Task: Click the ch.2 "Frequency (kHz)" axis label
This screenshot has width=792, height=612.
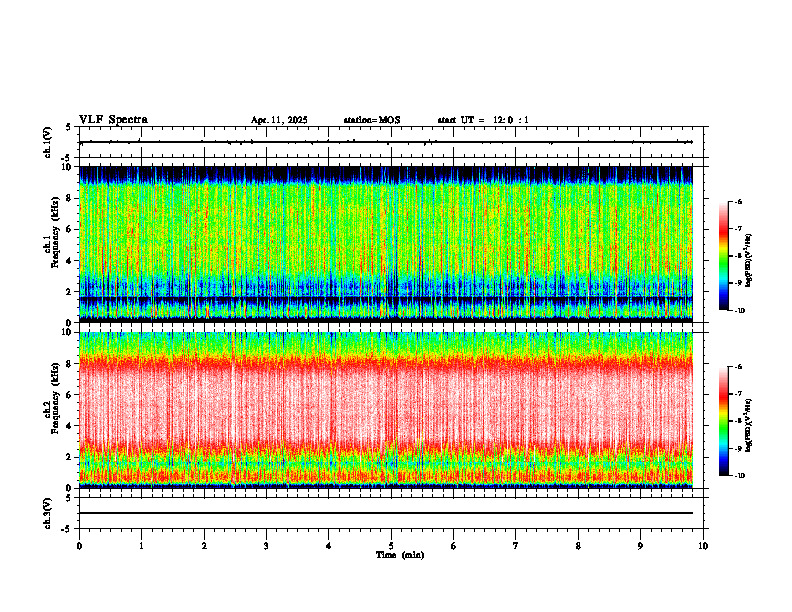Action: (55, 398)
